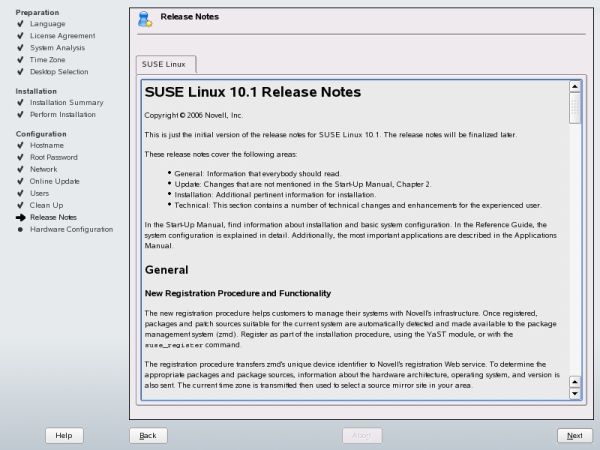Click the checkmark next to Language
600x450 pixels.
(20, 24)
